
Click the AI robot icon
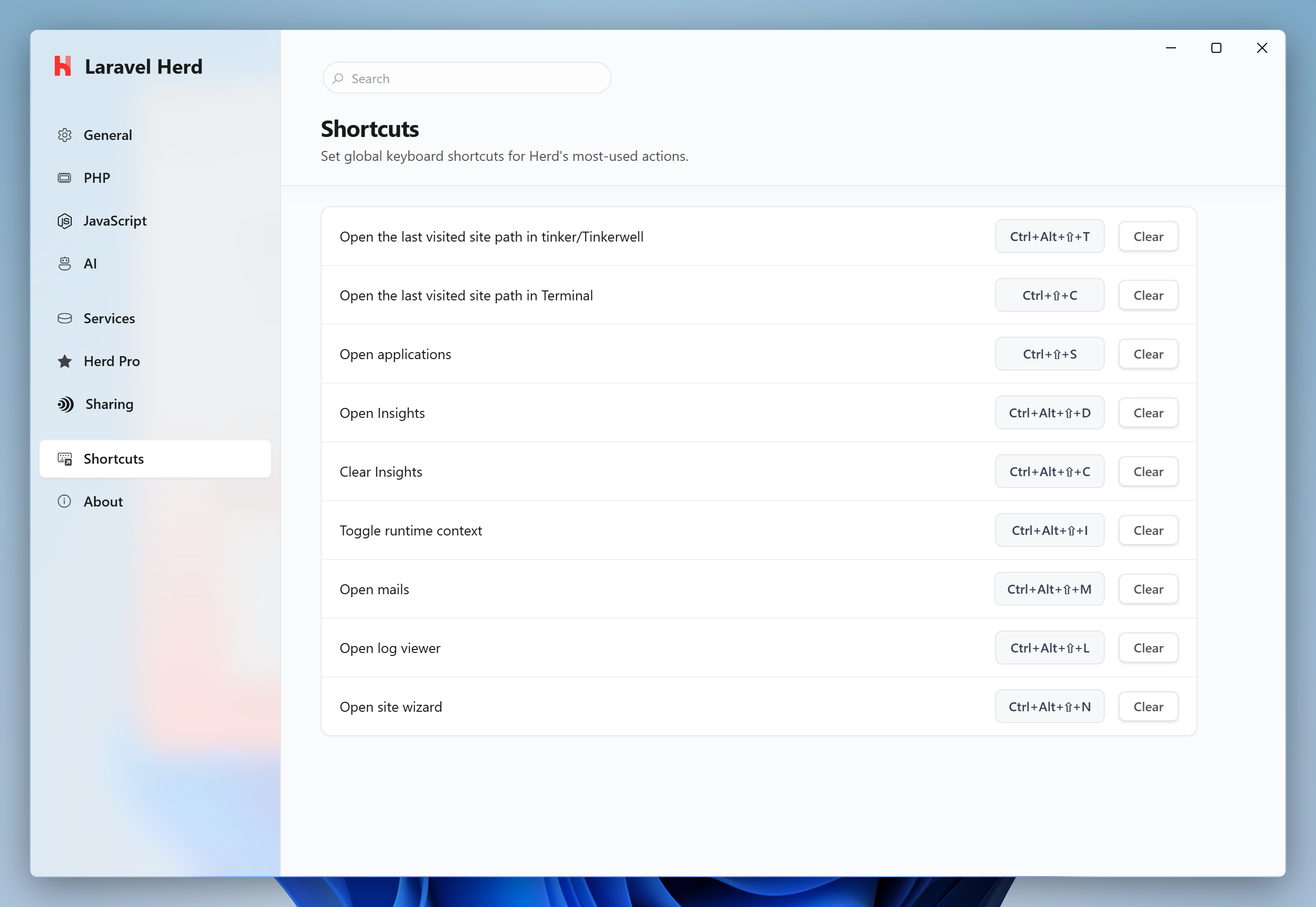coord(65,263)
